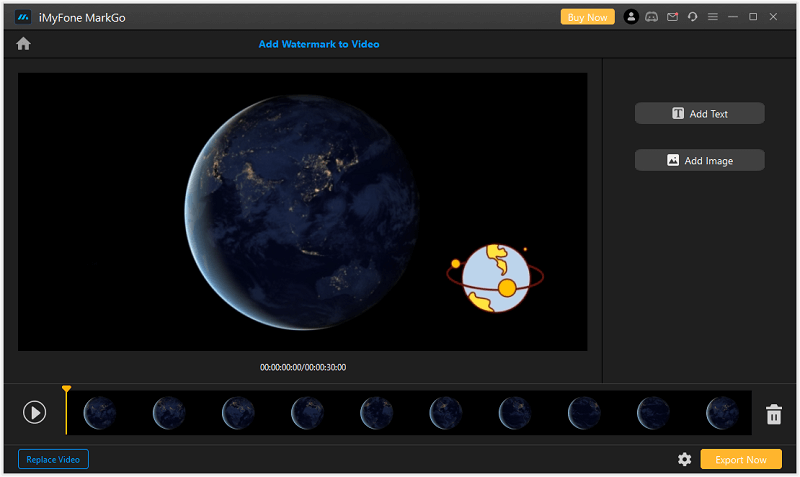
Task: Maximize the MarkGo window
Action: click(x=753, y=17)
